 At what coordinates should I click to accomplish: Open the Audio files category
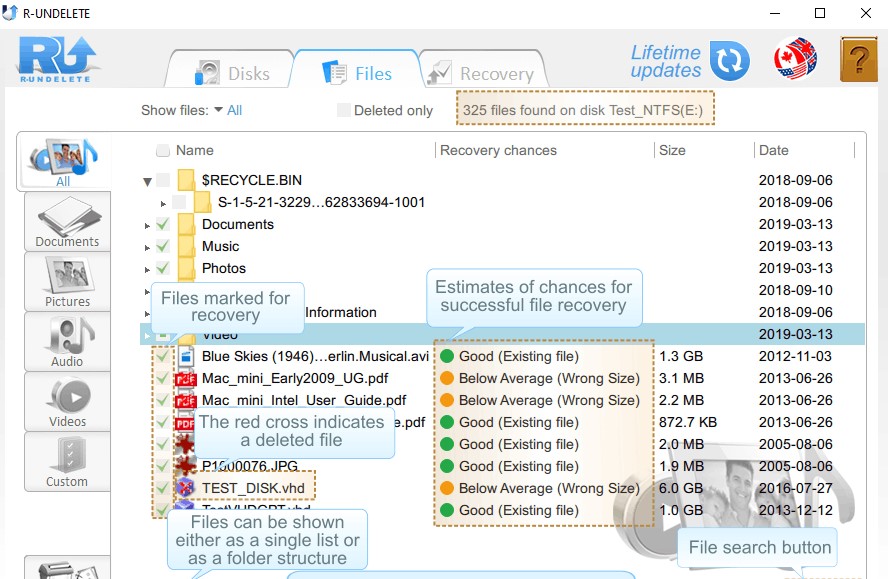coord(66,342)
